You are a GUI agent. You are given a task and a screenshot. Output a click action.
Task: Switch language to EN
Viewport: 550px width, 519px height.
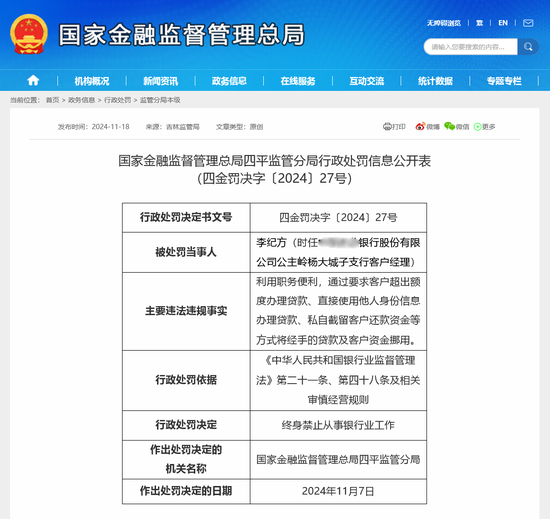coord(503,23)
